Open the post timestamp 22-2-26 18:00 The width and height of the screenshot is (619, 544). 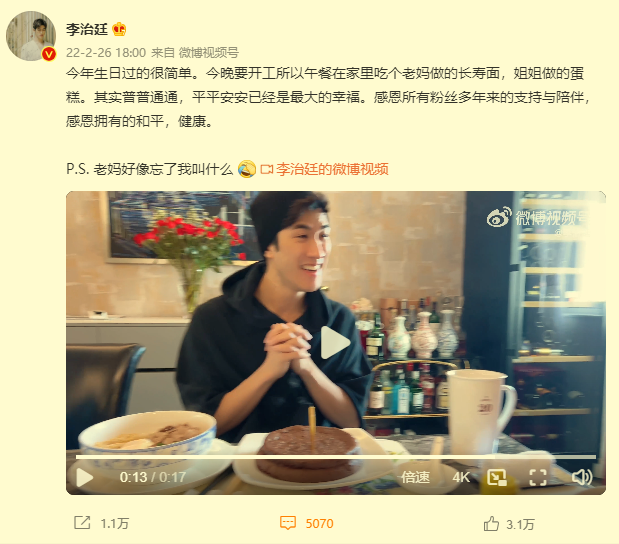tap(106, 53)
